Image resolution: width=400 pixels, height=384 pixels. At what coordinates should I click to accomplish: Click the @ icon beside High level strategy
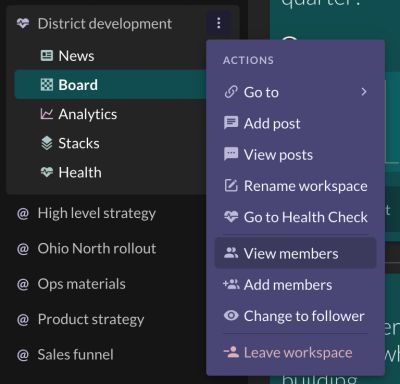pyautogui.click(x=23, y=213)
